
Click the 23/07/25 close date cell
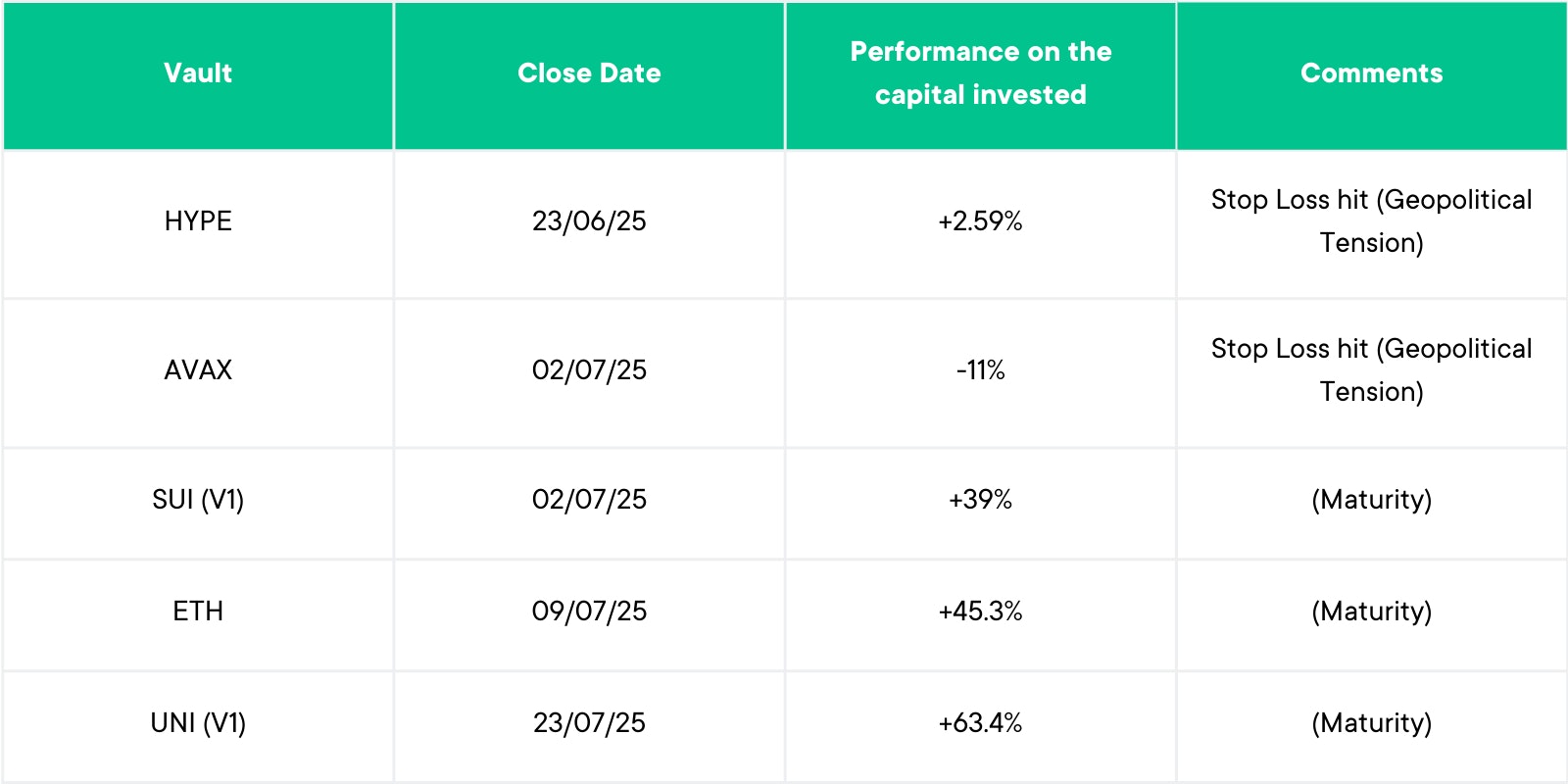coord(589,723)
